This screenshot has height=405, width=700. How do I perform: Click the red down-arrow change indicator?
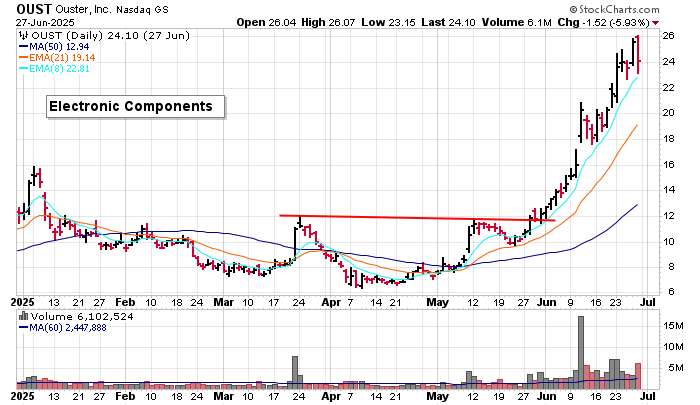[655, 23]
